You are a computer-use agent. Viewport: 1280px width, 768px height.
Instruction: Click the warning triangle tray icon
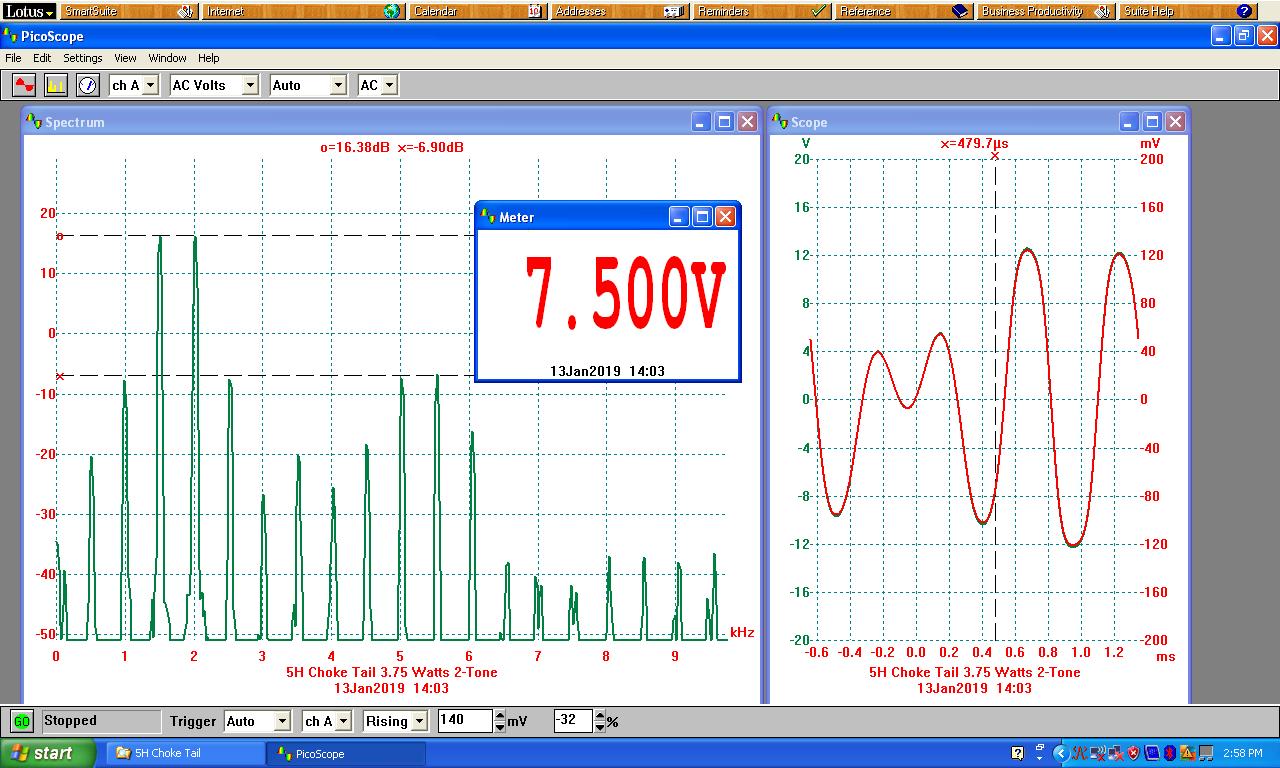[x=1187, y=753]
